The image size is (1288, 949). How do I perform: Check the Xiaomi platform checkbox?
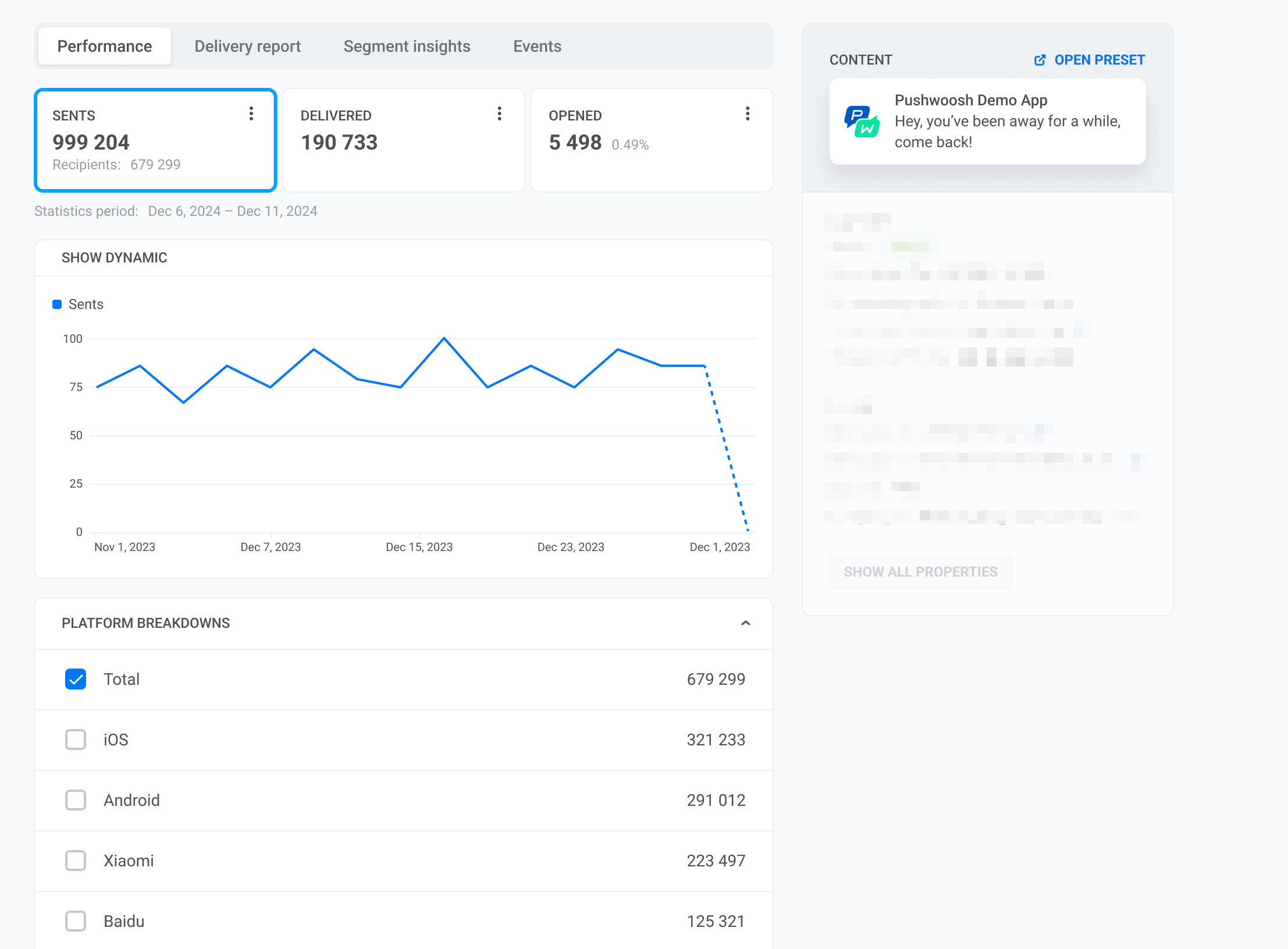click(76, 861)
